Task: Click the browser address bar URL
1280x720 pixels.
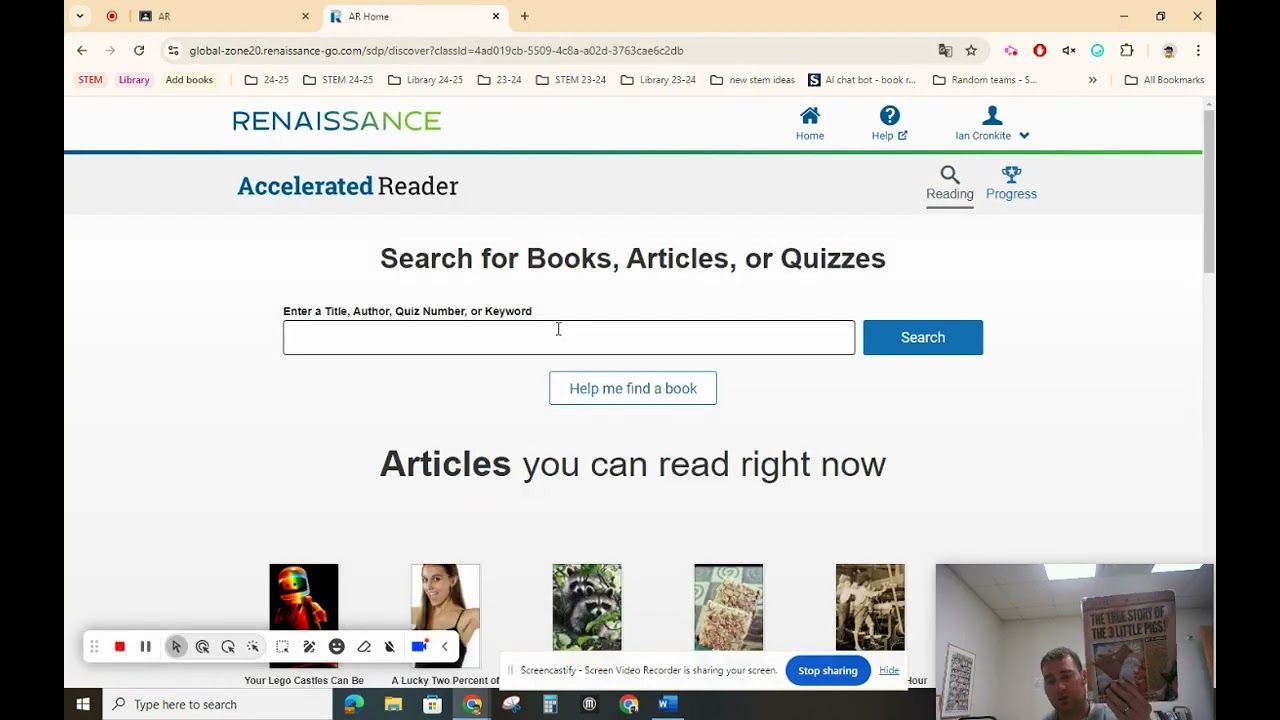Action: tap(436, 50)
